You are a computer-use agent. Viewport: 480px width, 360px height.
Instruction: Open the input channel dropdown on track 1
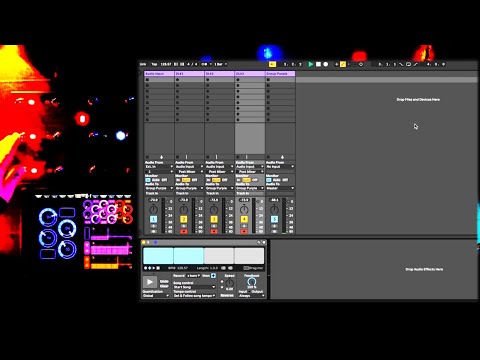159,172
